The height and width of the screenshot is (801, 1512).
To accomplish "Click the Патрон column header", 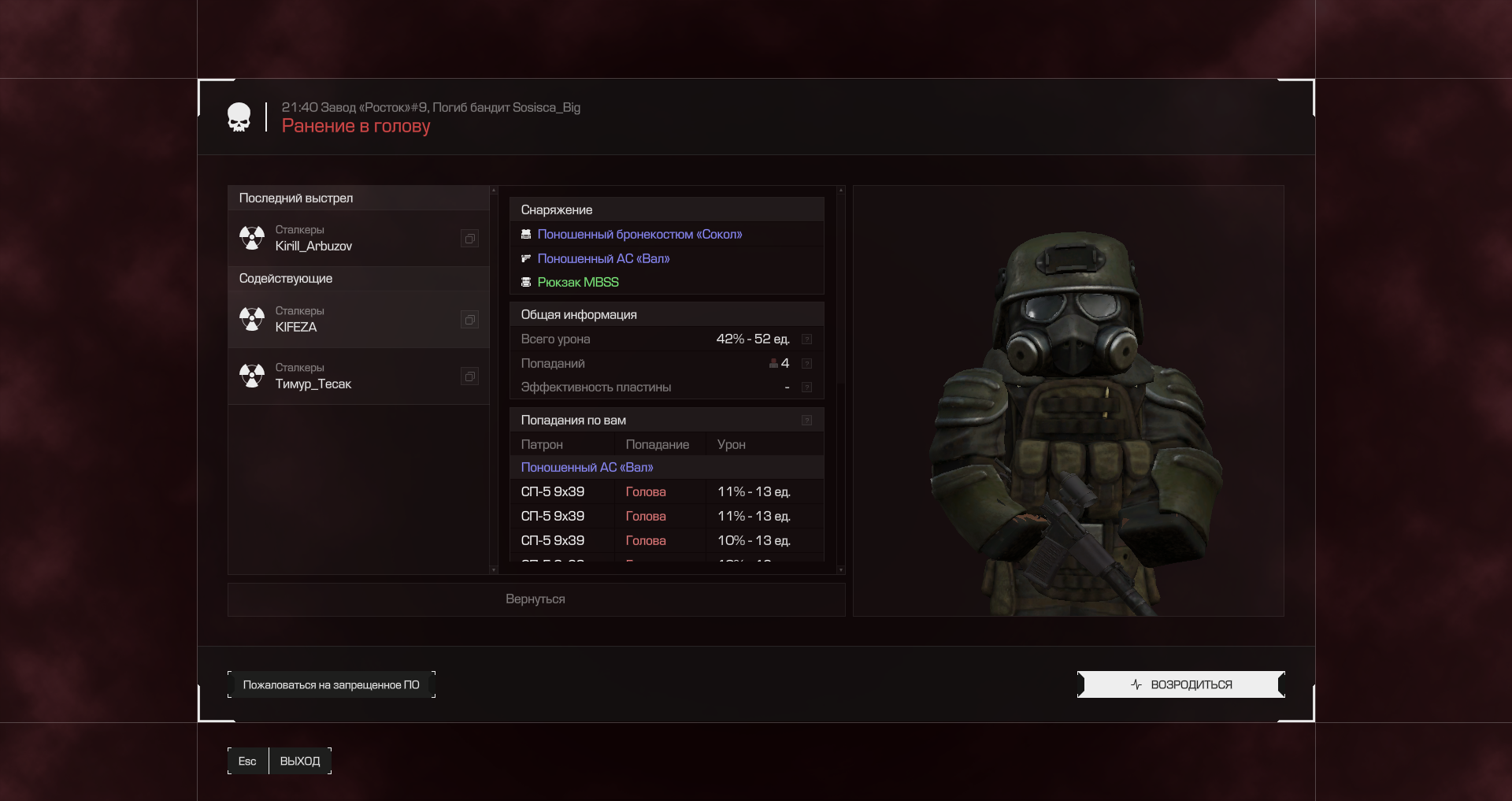I will coord(542,444).
